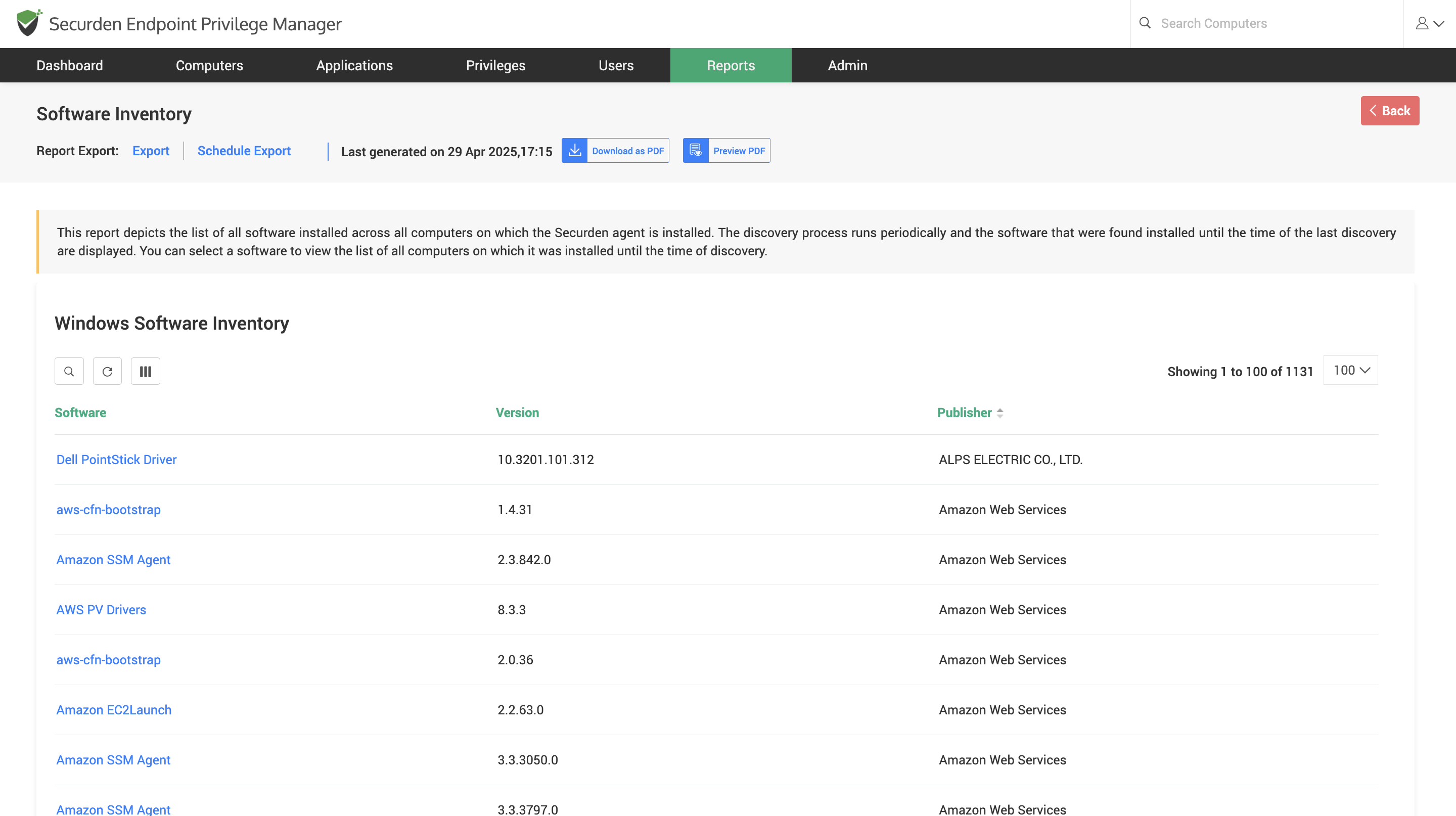Open Amazon EC2Launch entry
This screenshot has width=1456, height=816.
[114, 710]
